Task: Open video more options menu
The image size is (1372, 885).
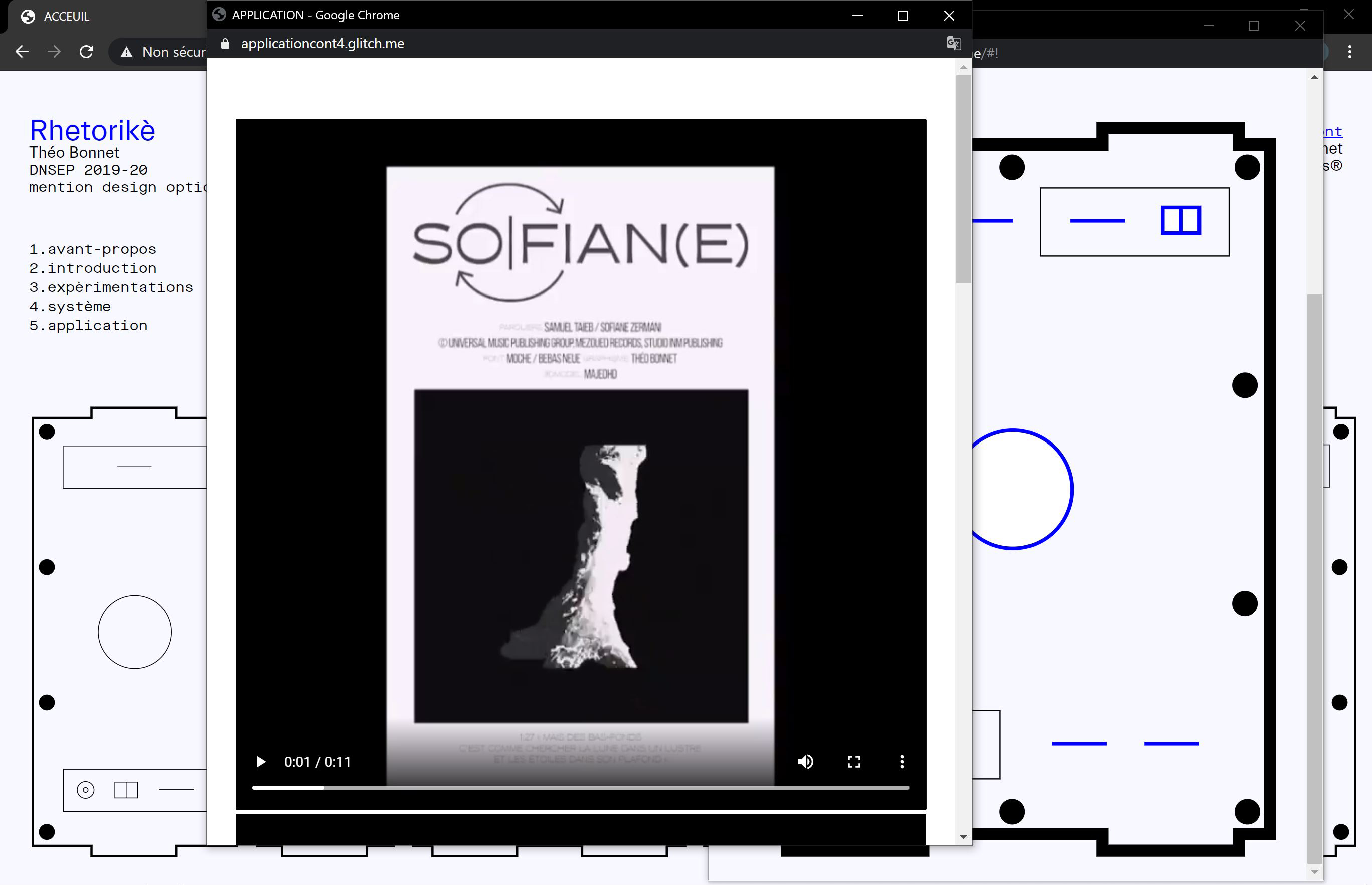Action: pos(902,762)
